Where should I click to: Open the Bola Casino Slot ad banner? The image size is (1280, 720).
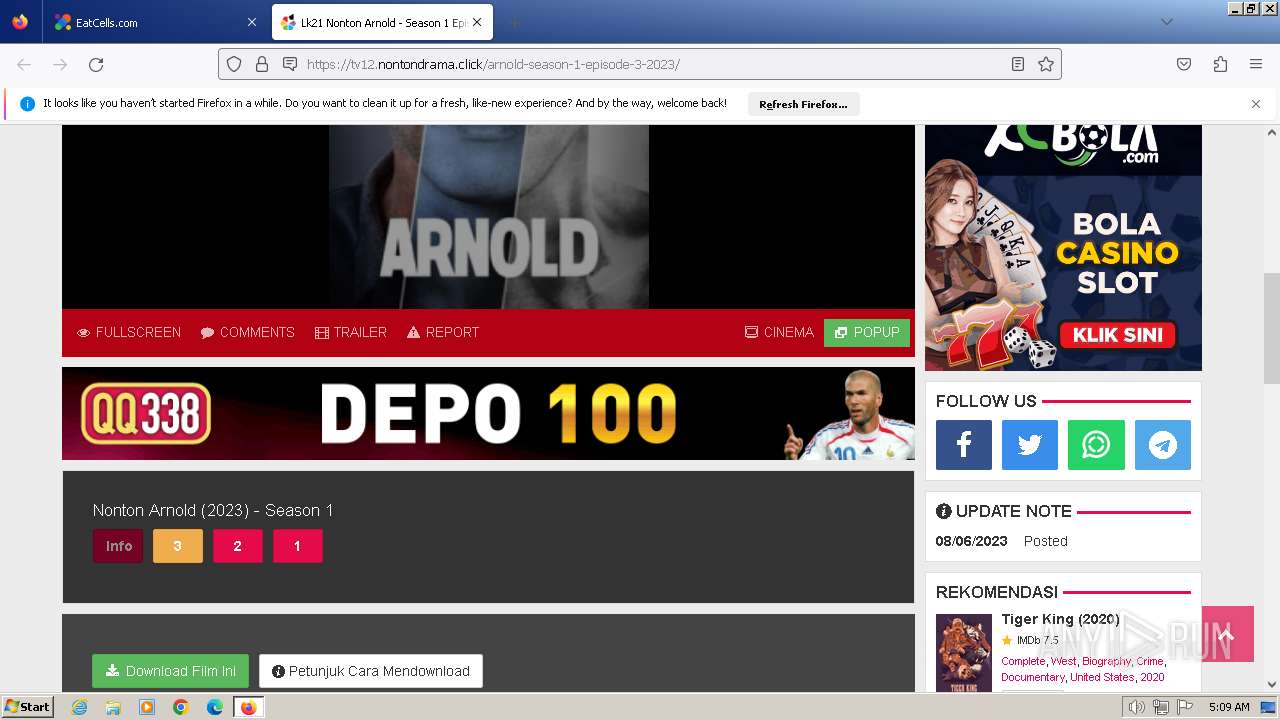tap(1063, 247)
